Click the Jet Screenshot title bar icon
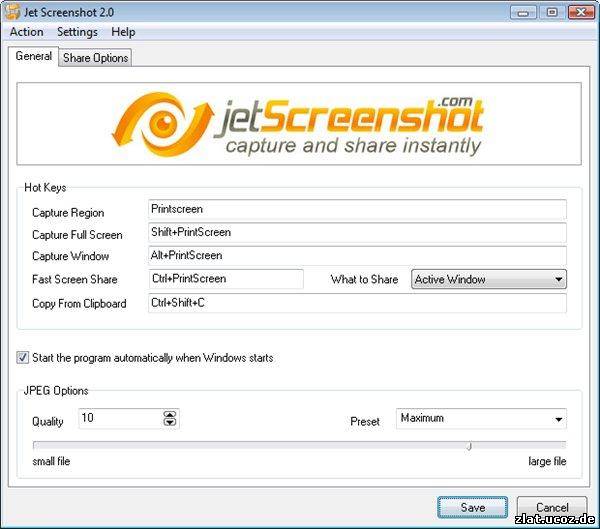600x529 pixels. click(12, 12)
